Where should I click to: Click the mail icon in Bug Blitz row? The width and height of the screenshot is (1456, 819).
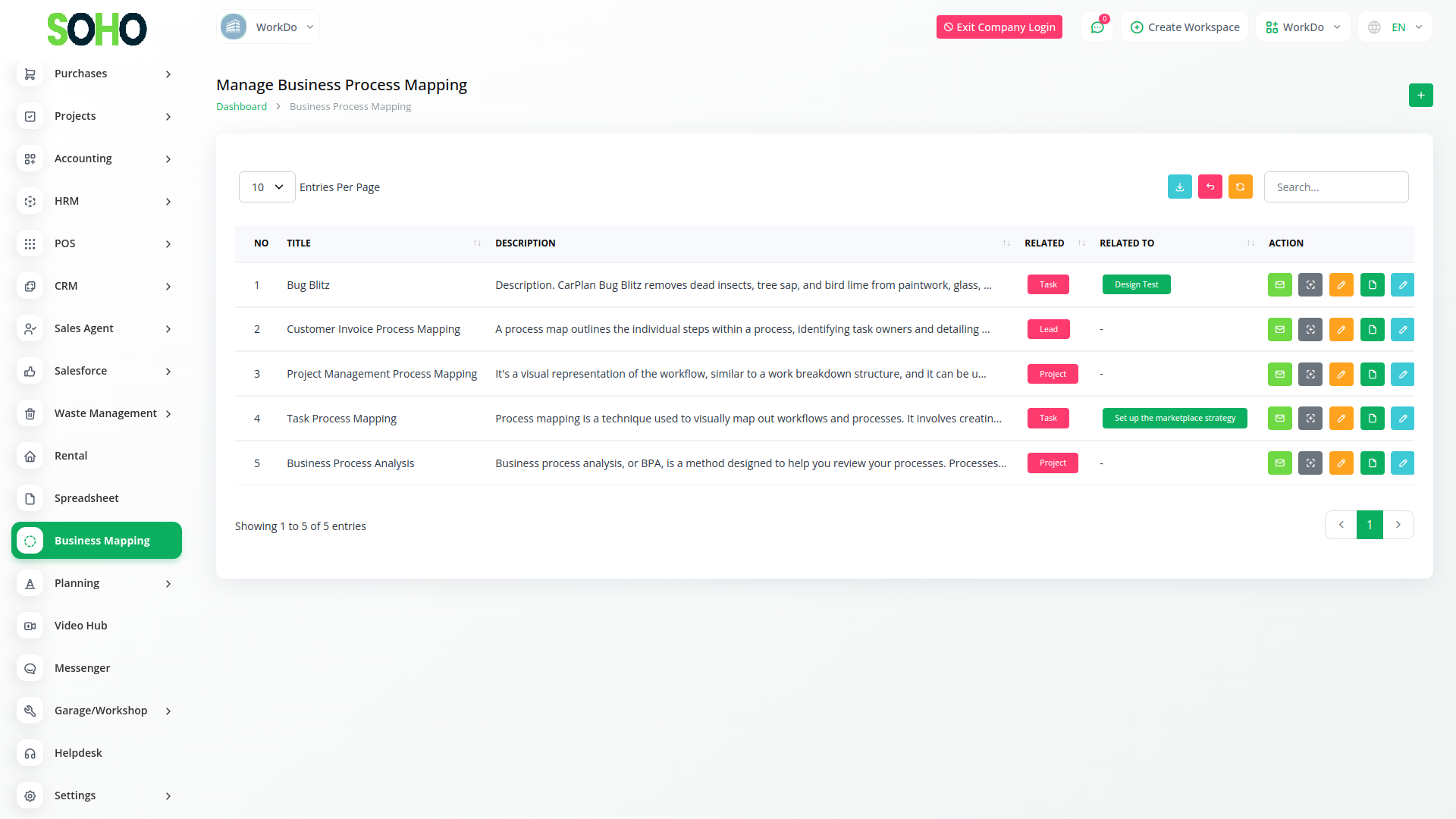point(1279,285)
